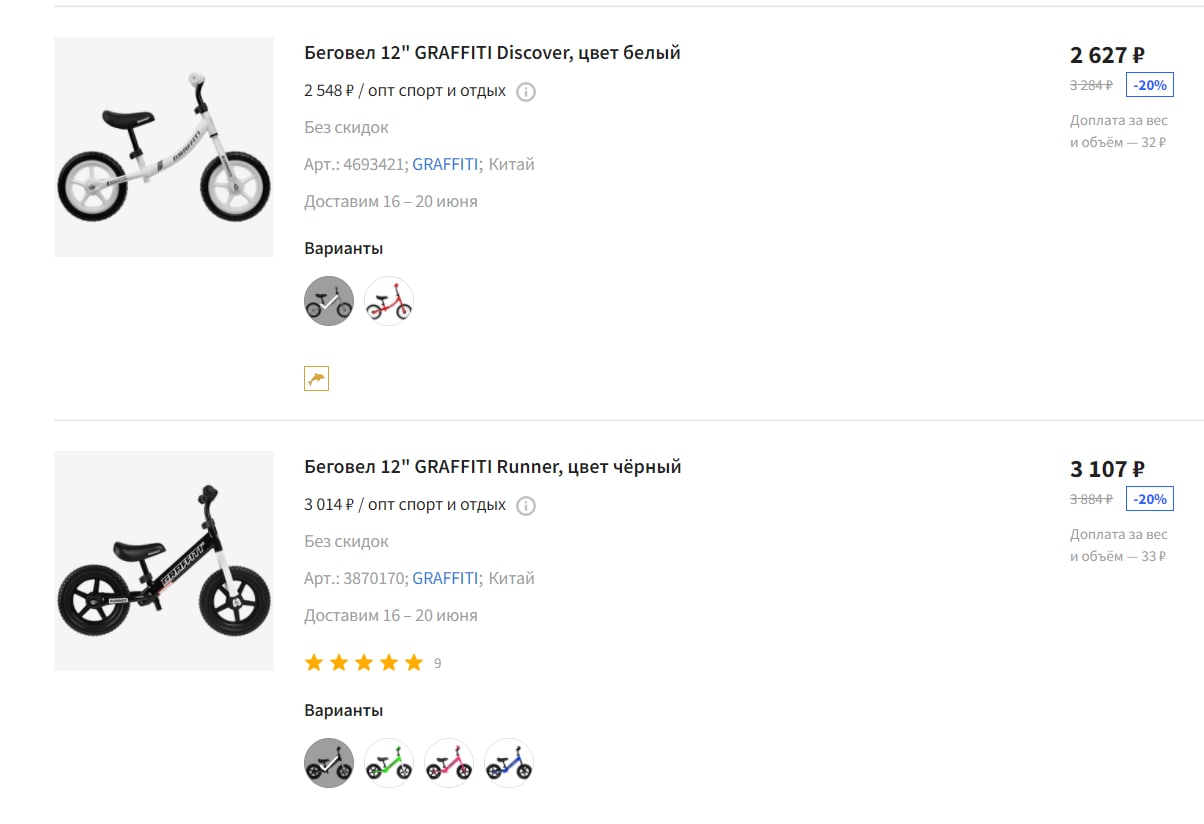
Task: Click GRAFFITI brand link for article 3870170
Action: (446, 579)
